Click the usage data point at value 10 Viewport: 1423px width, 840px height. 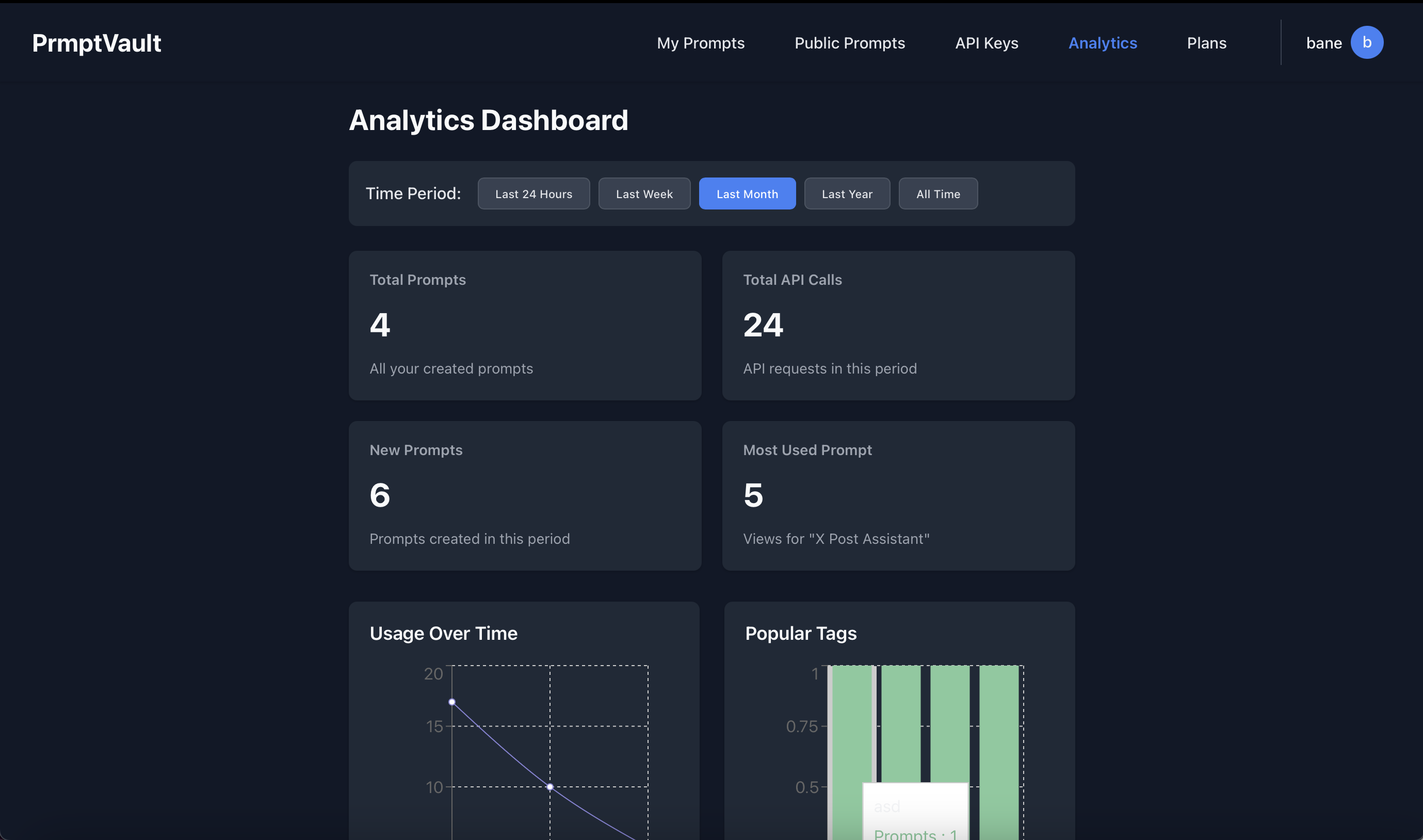[x=549, y=787]
